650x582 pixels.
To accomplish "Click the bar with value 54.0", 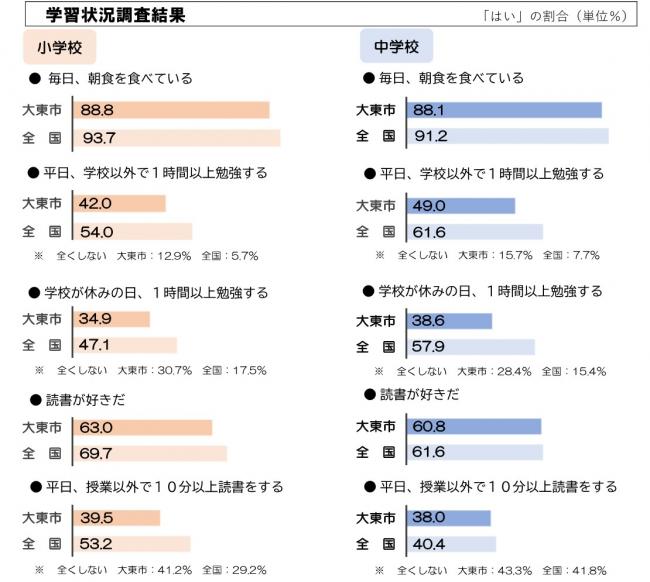I will 132,232.
